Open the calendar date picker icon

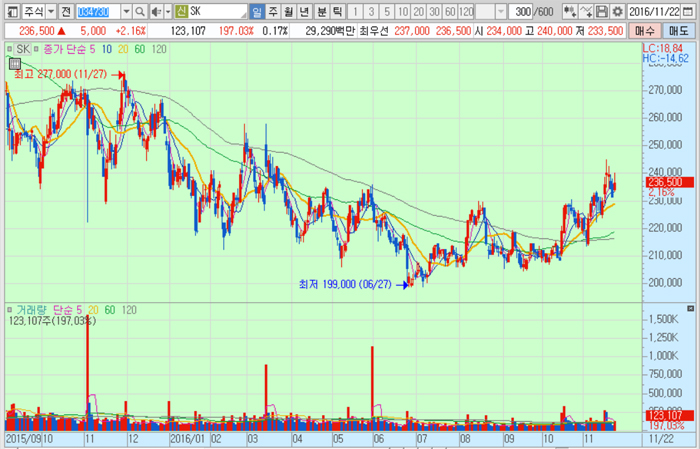pyautogui.click(x=688, y=12)
